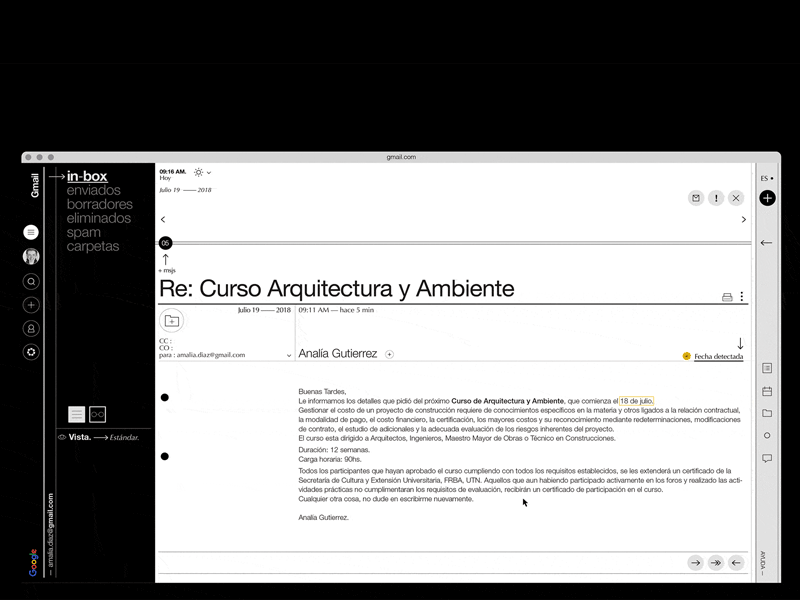Click the AYUDA help label

pos(763,563)
